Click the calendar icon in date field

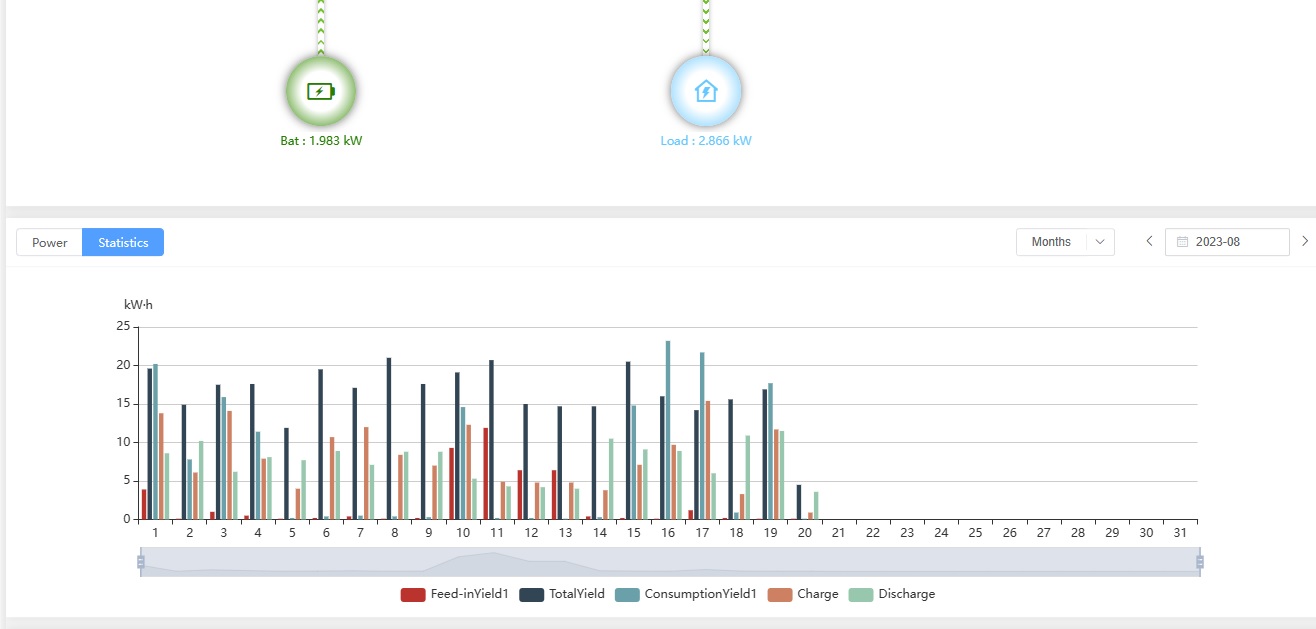click(1183, 242)
